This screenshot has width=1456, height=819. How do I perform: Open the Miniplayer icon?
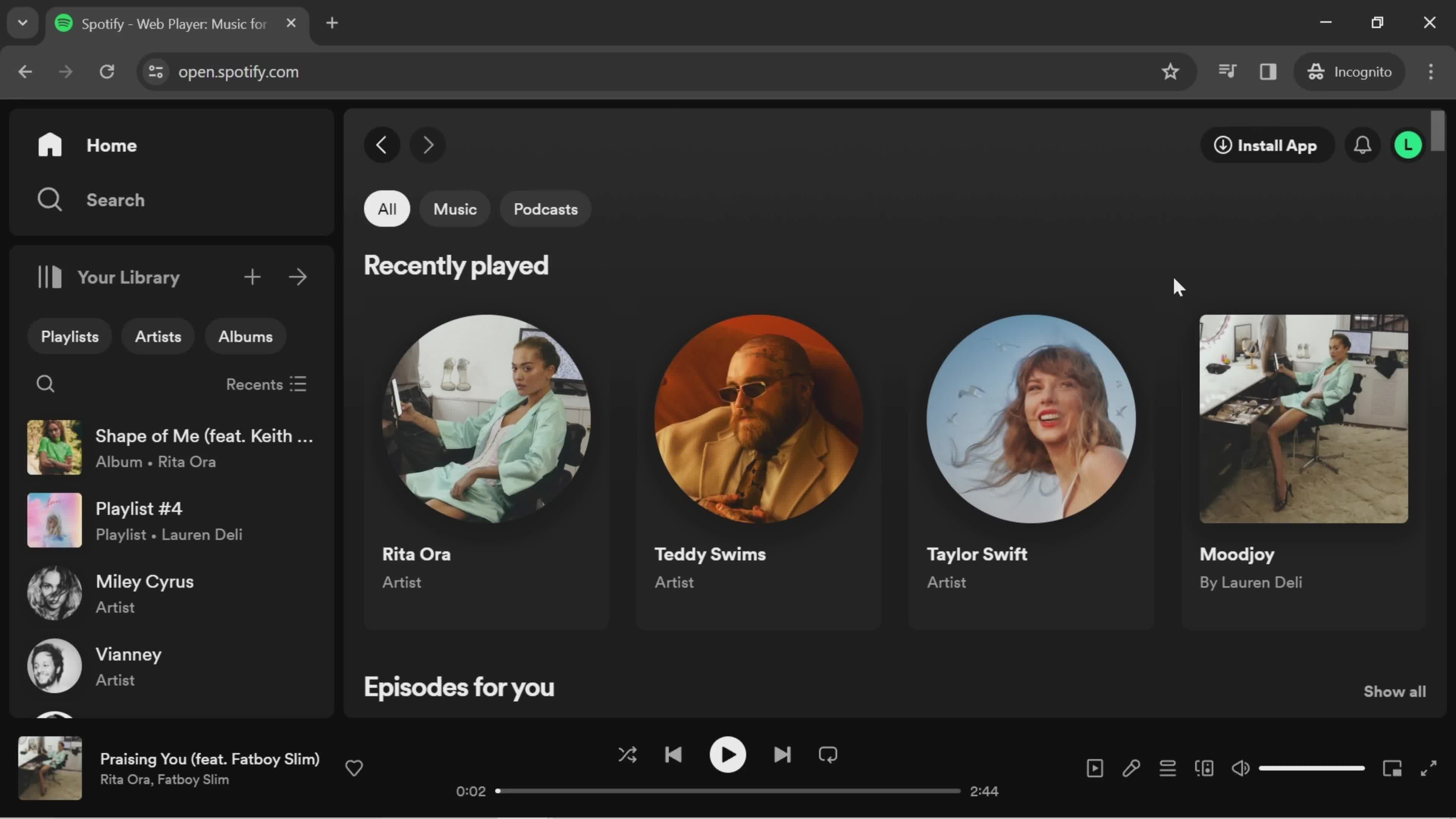pyautogui.click(x=1392, y=768)
